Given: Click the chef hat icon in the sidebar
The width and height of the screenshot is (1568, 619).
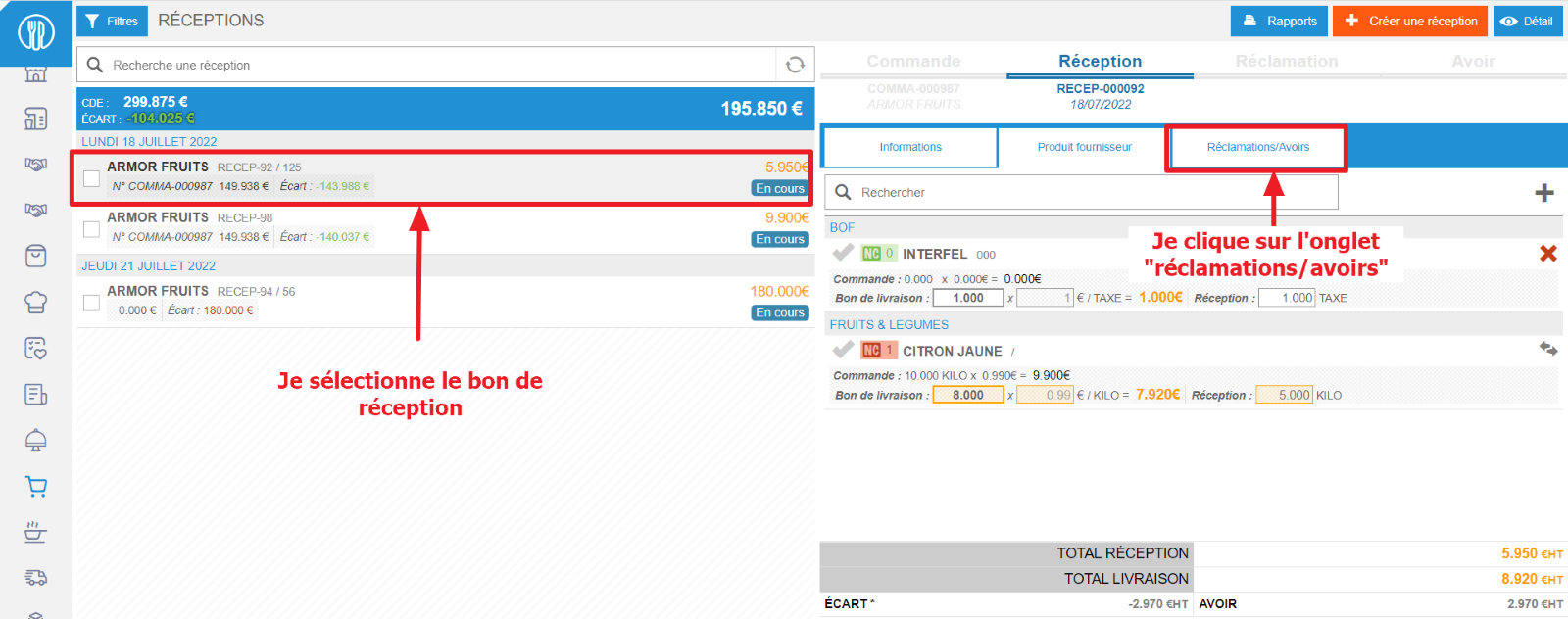Looking at the screenshot, I should [x=36, y=303].
